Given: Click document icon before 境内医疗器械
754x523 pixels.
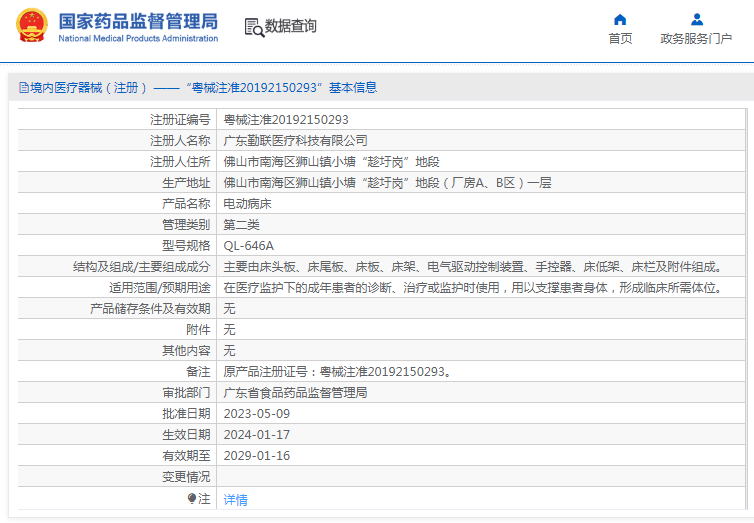Looking at the screenshot, I should [24, 87].
